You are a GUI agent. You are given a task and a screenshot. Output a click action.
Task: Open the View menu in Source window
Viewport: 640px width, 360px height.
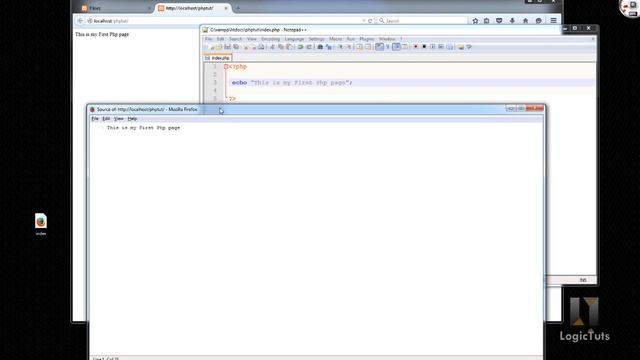click(119, 119)
